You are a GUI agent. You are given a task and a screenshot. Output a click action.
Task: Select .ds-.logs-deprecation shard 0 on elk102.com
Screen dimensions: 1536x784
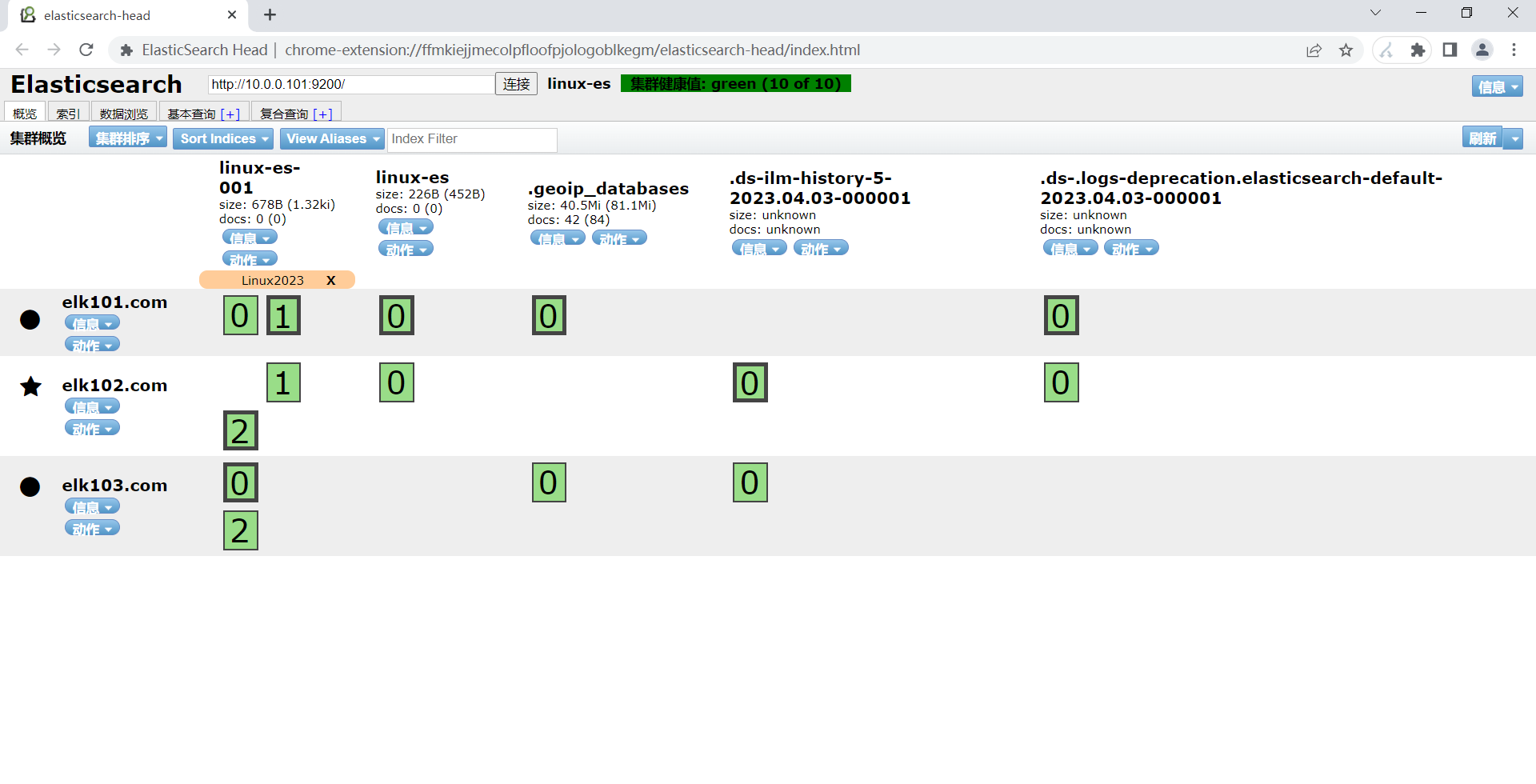tap(1062, 382)
